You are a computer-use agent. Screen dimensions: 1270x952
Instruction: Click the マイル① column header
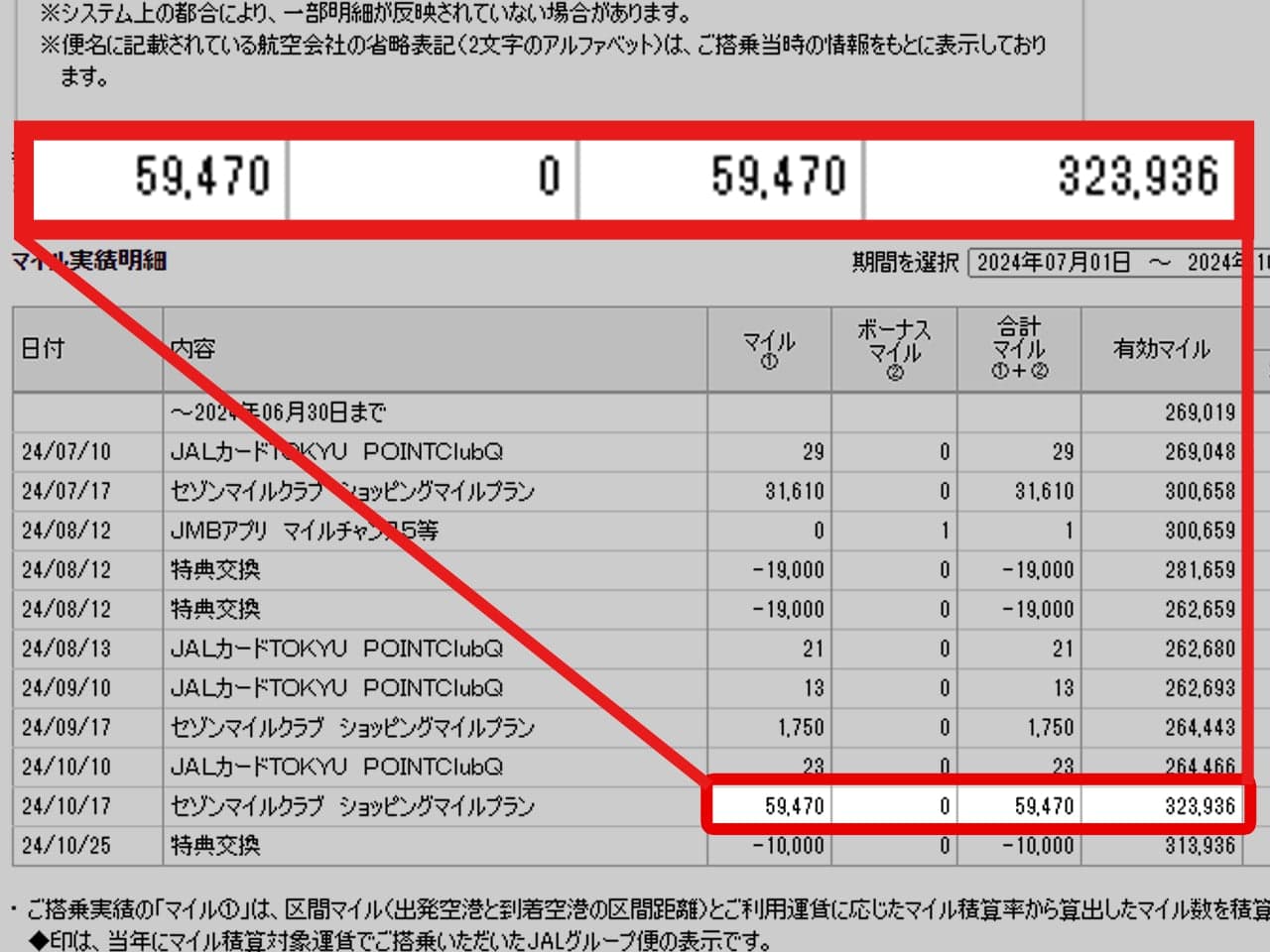point(769,349)
